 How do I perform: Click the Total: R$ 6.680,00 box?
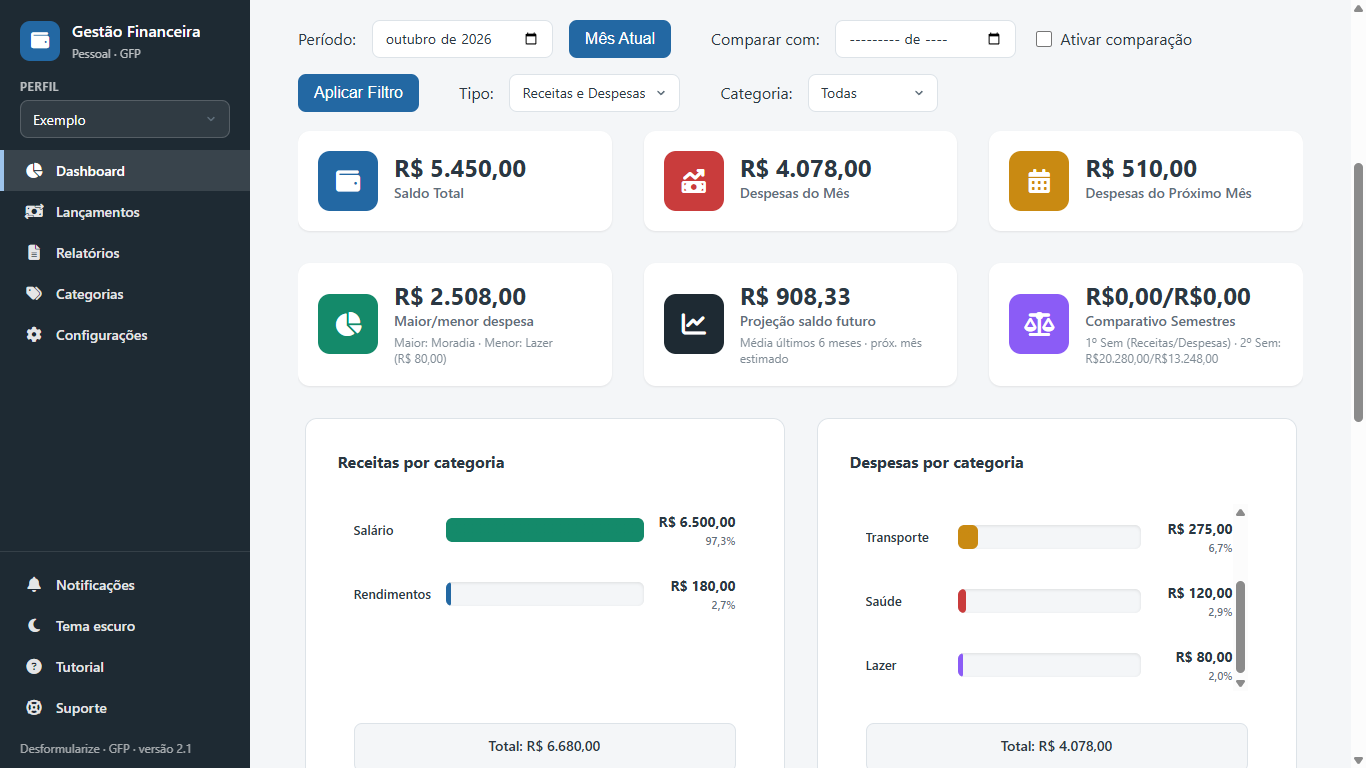point(545,746)
